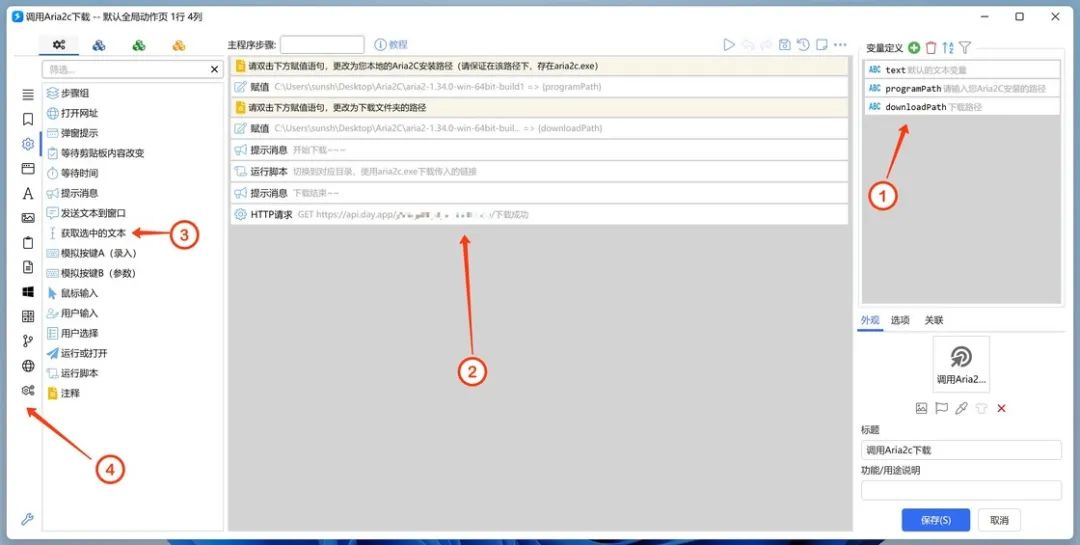Select the blue gear category in sidebar
Image resolution: width=1080 pixels, height=545 pixels.
click(x=28, y=144)
